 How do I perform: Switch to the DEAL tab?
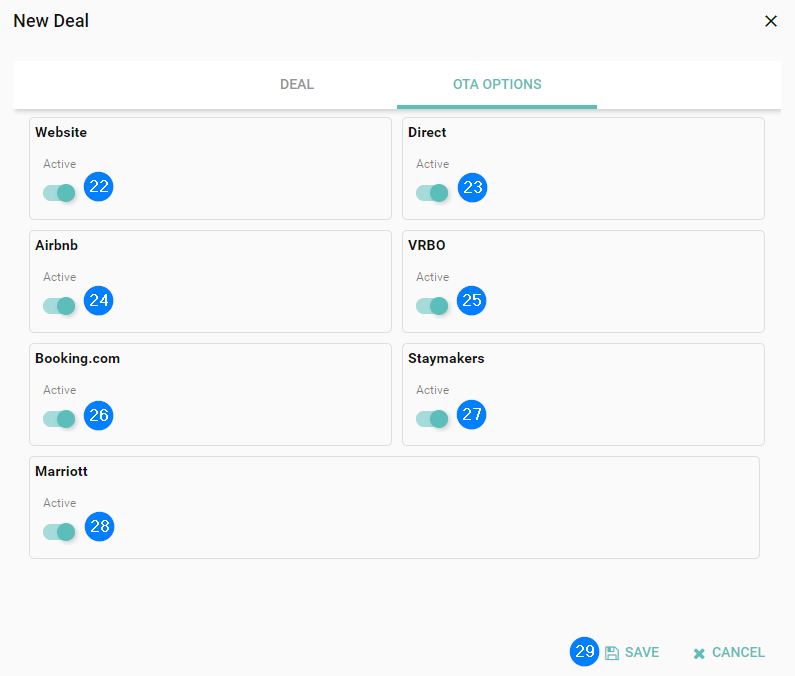[x=297, y=85]
